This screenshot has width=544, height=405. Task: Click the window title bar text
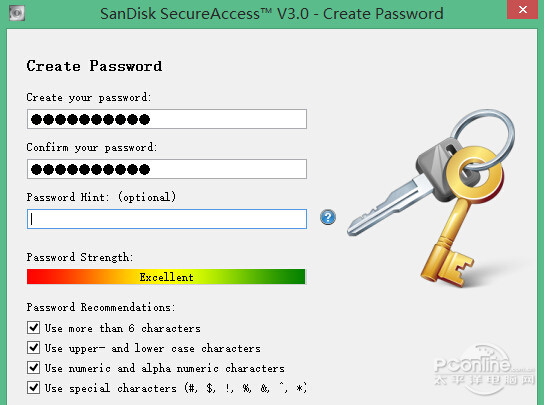pyautogui.click(x=272, y=14)
